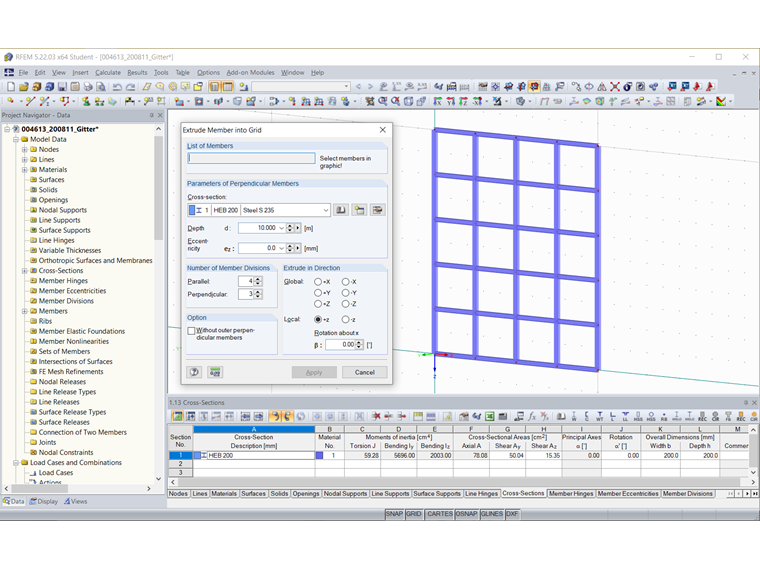Toggle the SNAP status bar button

[x=394, y=514]
